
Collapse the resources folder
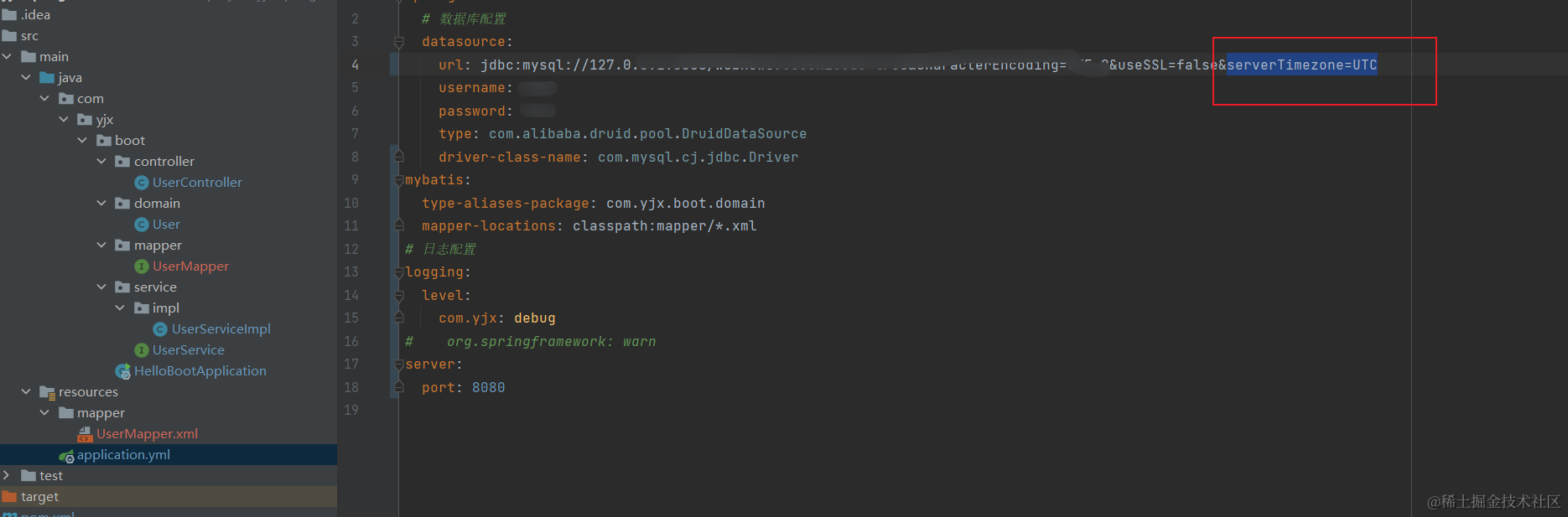(26, 391)
